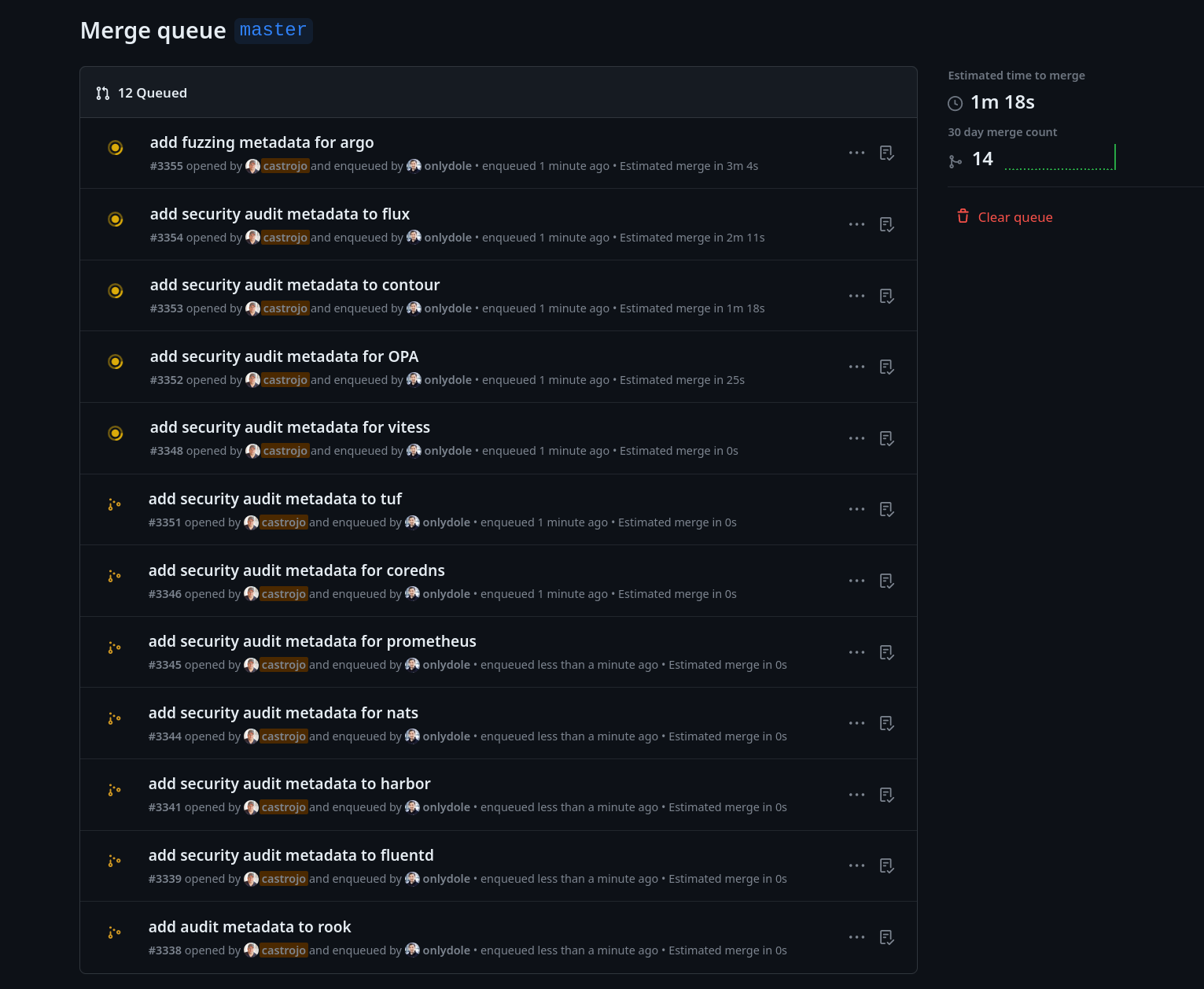Click pending status icon for contour PR
1204x989 pixels.
coord(116,291)
